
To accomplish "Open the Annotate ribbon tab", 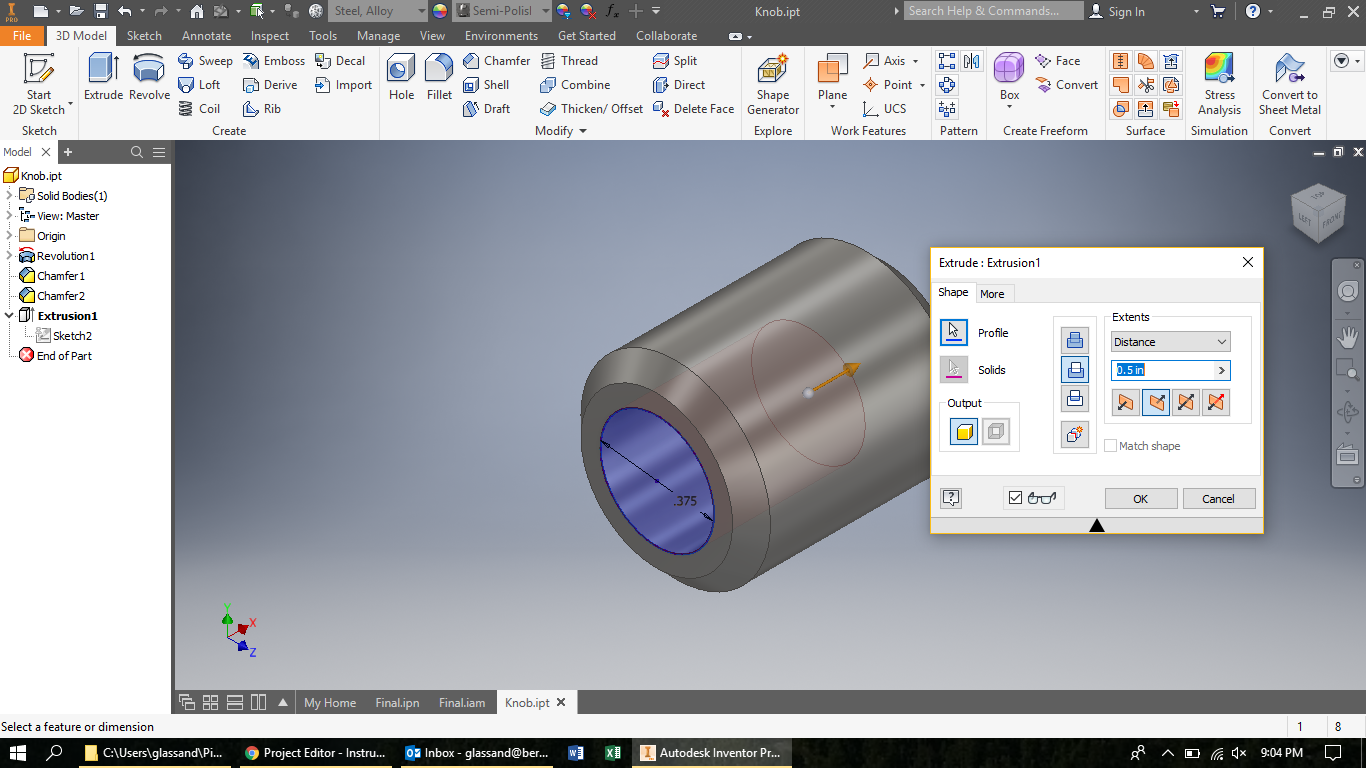I will pos(206,35).
